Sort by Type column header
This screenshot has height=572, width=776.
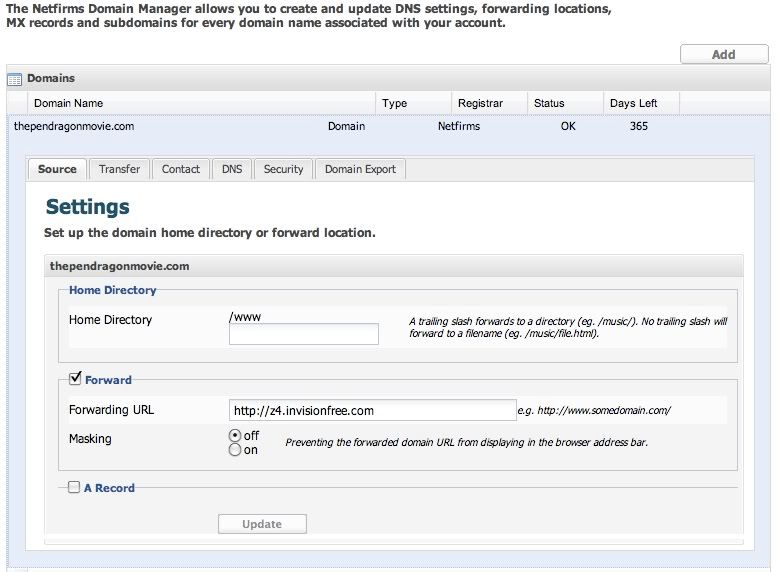click(395, 103)
